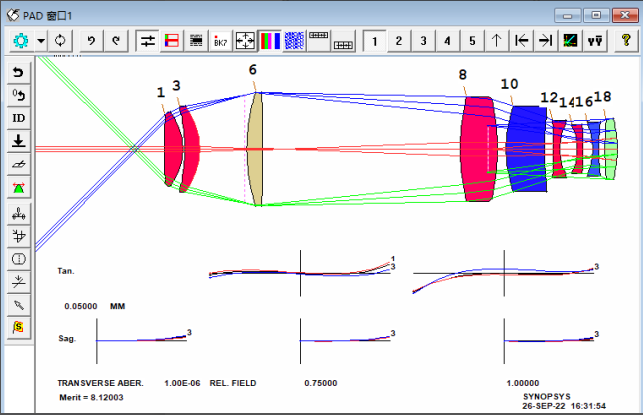Click the sidebar undo arrow icon
643x415 pixels.
[18, 73]
